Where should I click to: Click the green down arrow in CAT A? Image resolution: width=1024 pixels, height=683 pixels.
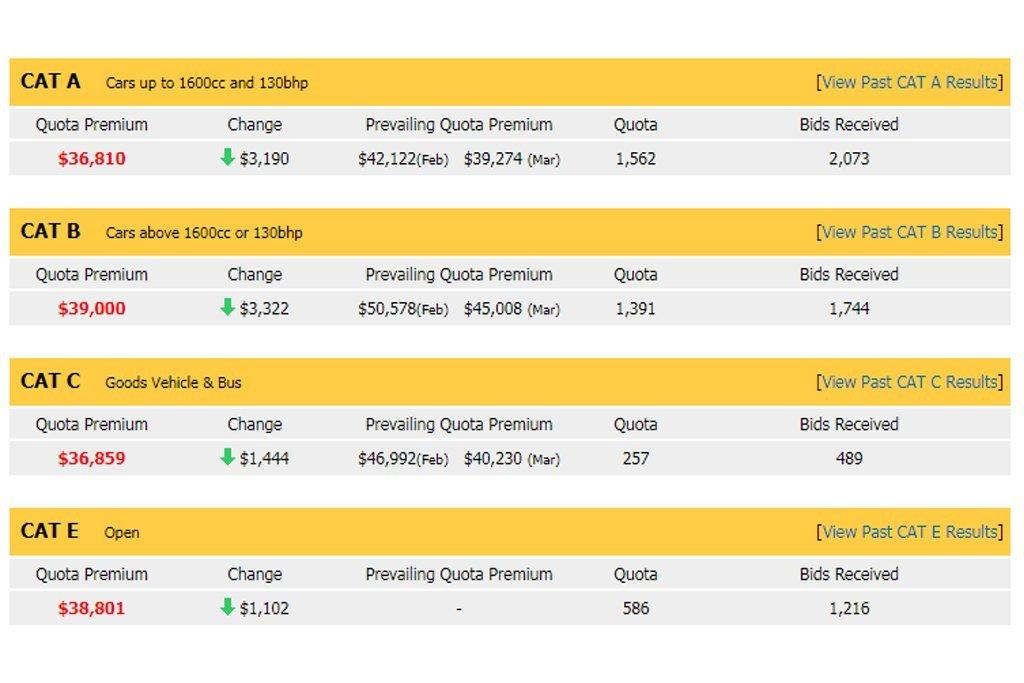click(227, 157)
